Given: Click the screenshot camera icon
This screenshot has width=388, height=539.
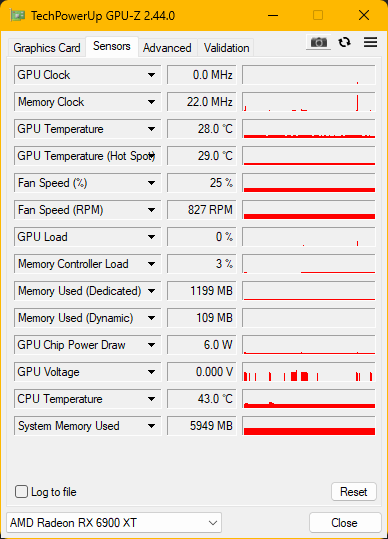Looking at the screenshot, I should pos(319,42).
